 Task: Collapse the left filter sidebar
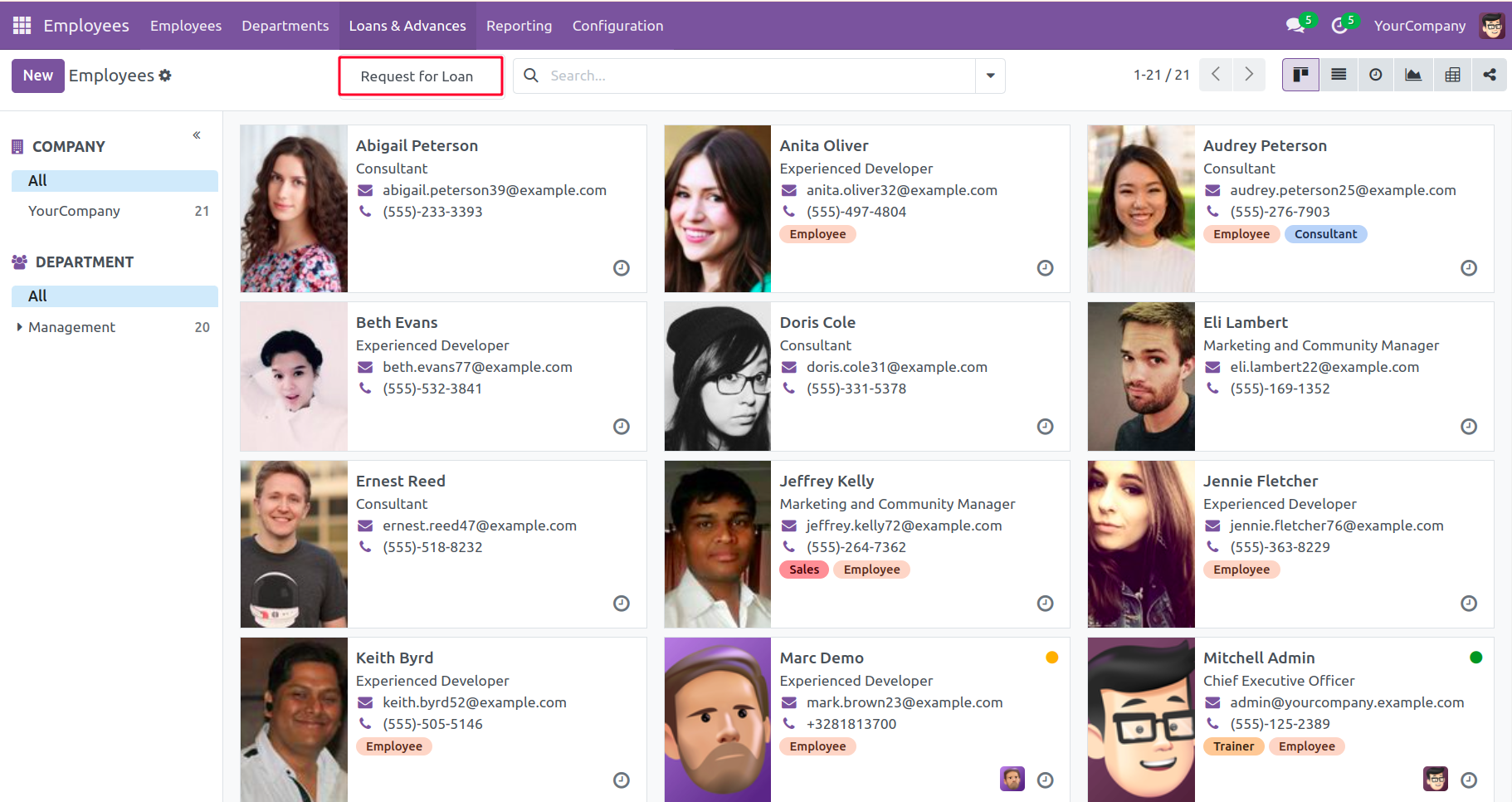pos(197,135)
